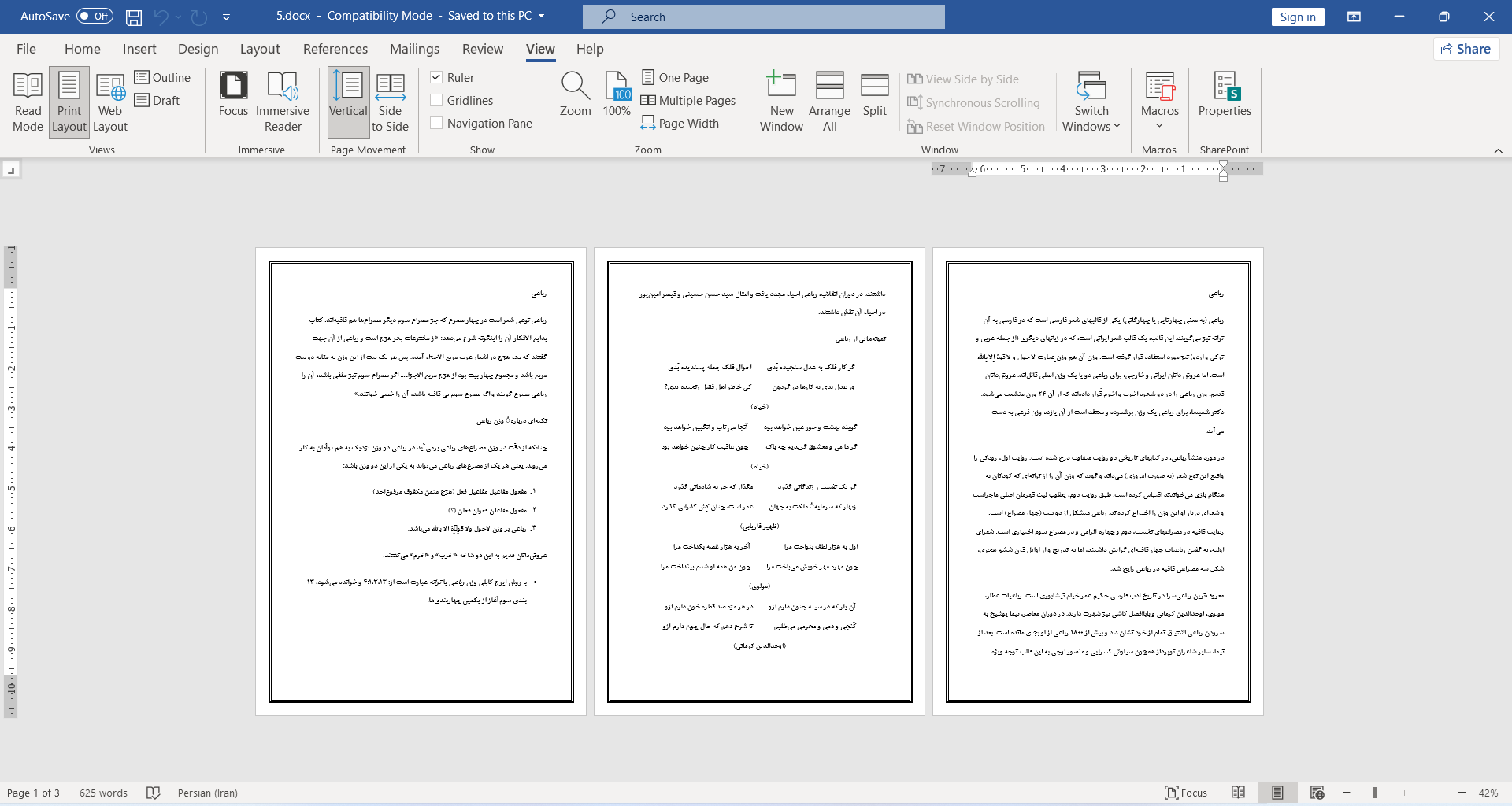Open the Mailings tab
Screen dimensions: 1512x806
(414, 49)
